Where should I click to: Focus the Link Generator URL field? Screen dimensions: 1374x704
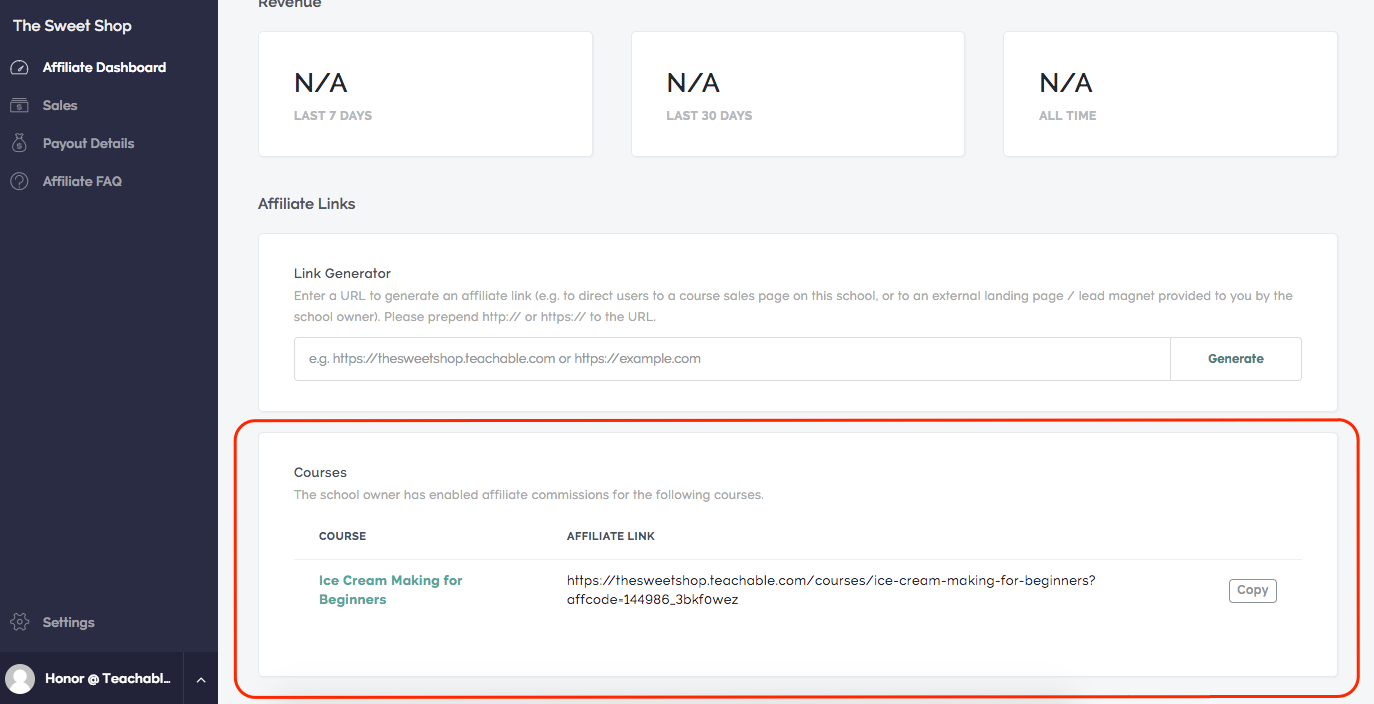click(732, 359)
